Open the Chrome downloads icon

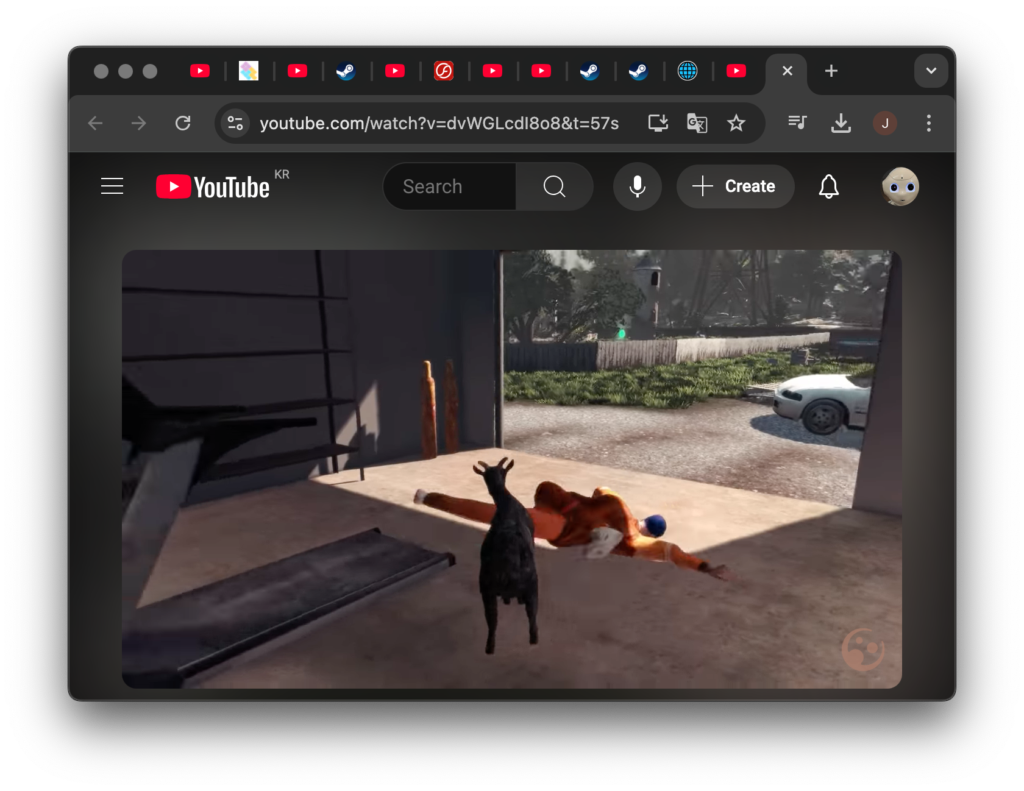tap(841, 123)
